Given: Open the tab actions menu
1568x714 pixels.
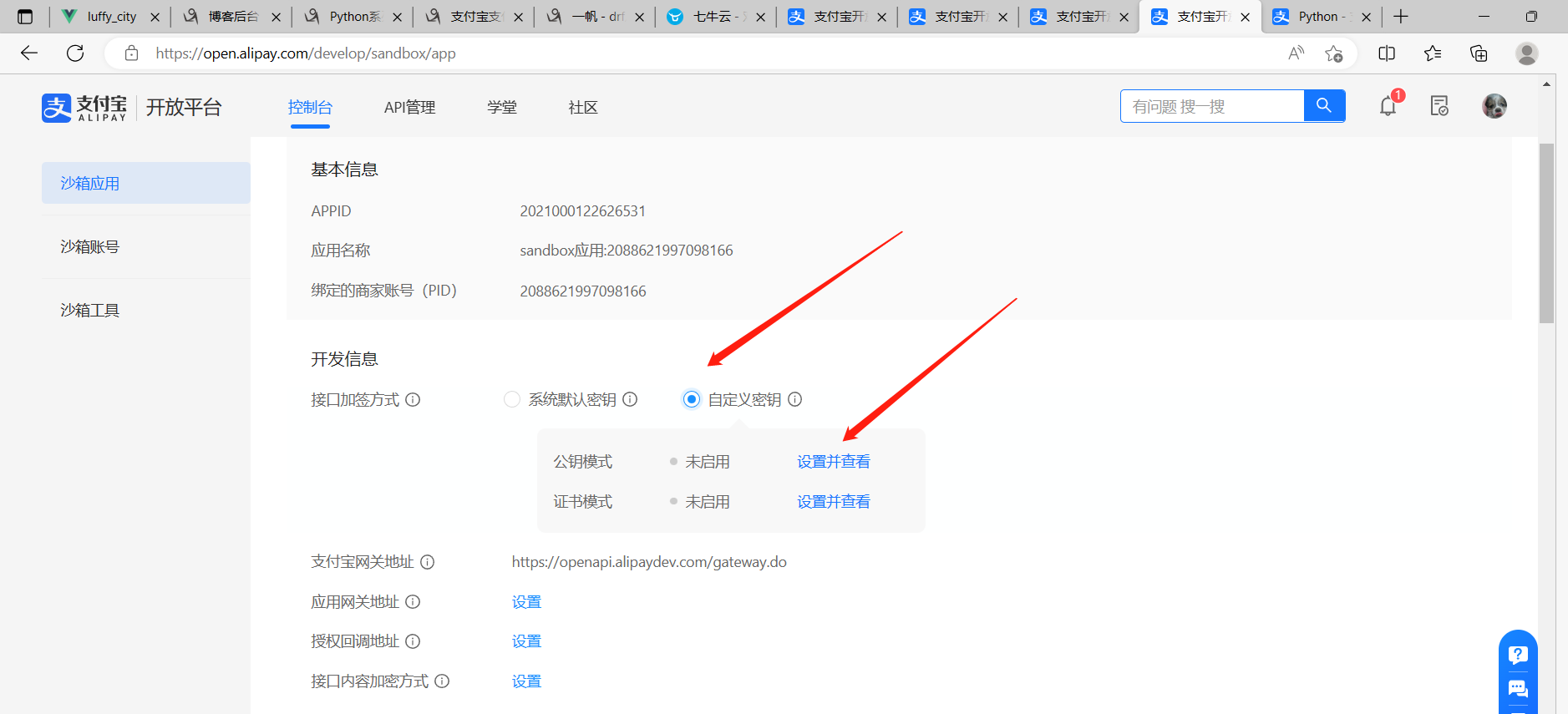Looking at the screenshot, I should (x=25, y=17).
